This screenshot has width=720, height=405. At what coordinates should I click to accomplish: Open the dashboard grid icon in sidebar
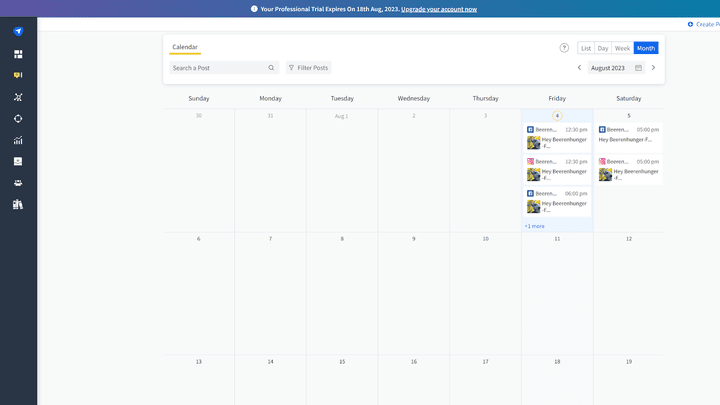[x=18, y=54]
